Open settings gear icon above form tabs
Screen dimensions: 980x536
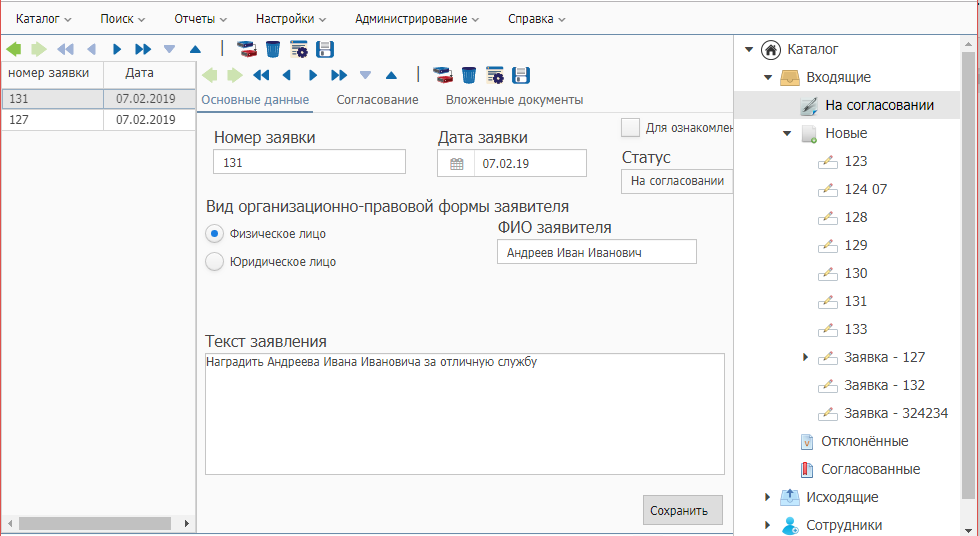click(495, 76)
